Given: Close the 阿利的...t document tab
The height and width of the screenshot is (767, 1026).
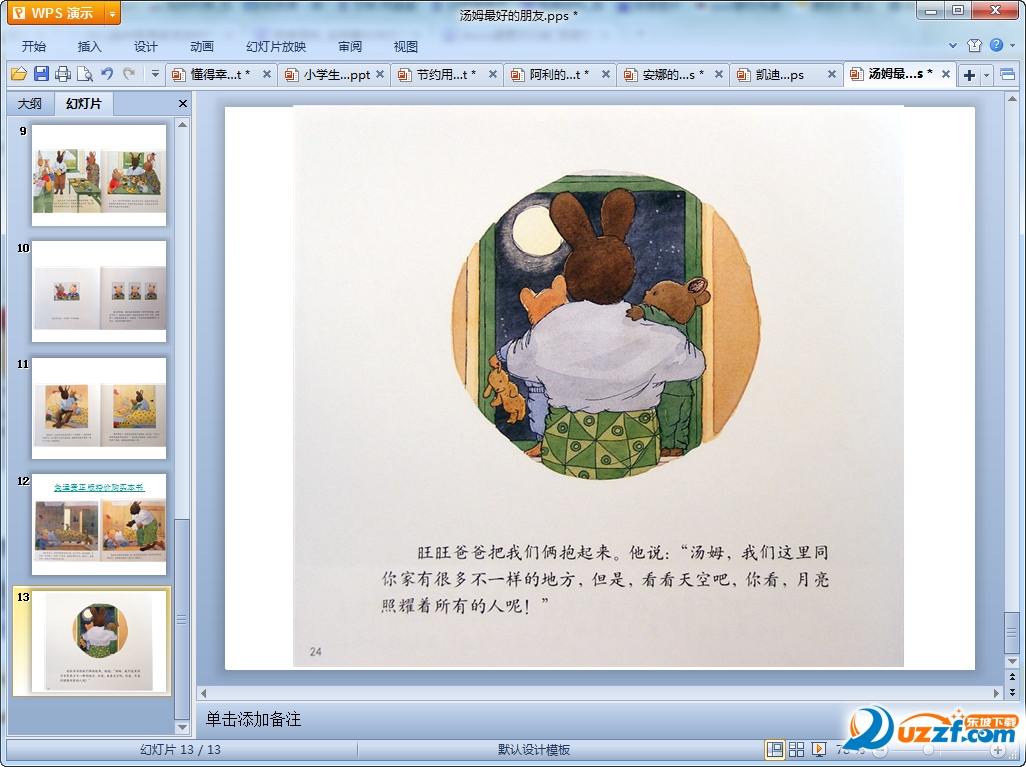Looking at the screenshot, I should 606,75.
